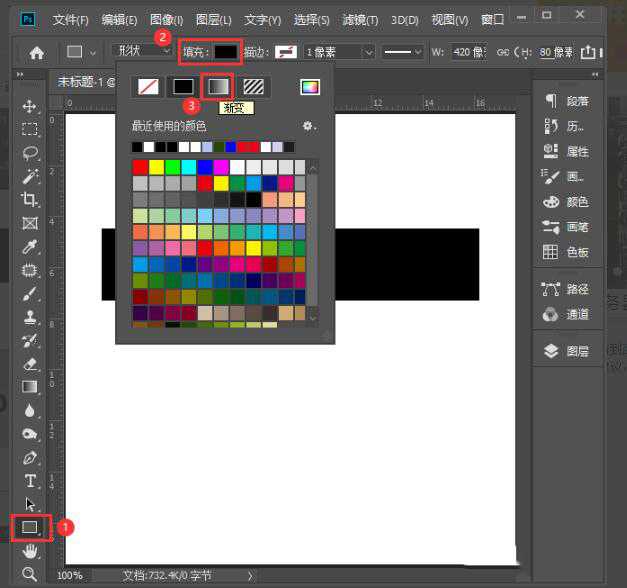Viewport: 627px width, 588px height.
Task: Select the Zoom magnifier tool
Action: (x=30, y=574)
